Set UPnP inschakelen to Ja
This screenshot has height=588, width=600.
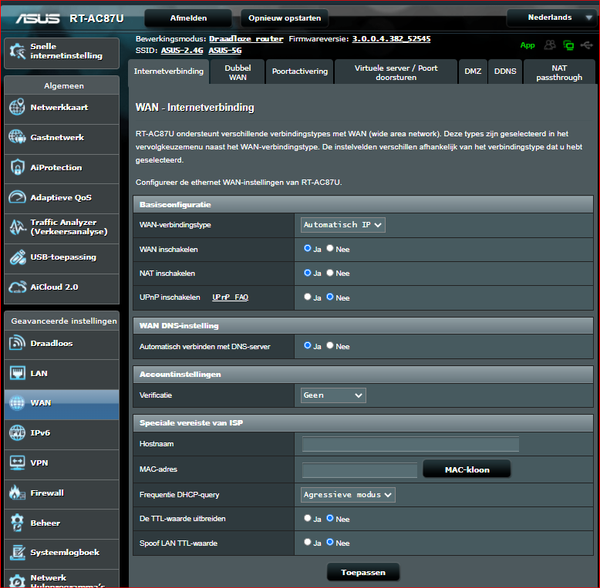[x=307, y=297]
